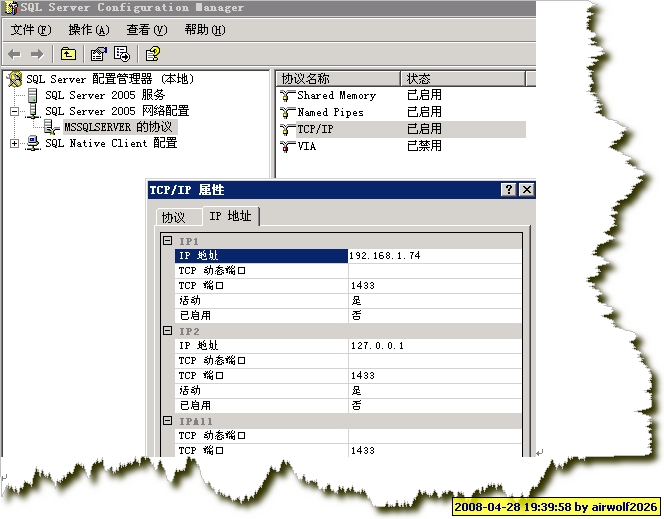Image resolution: width=664 pixels, height=519 pixels.
Task: Click the 已启用 status of Named Pipes
Action: (x=424, y=112)
